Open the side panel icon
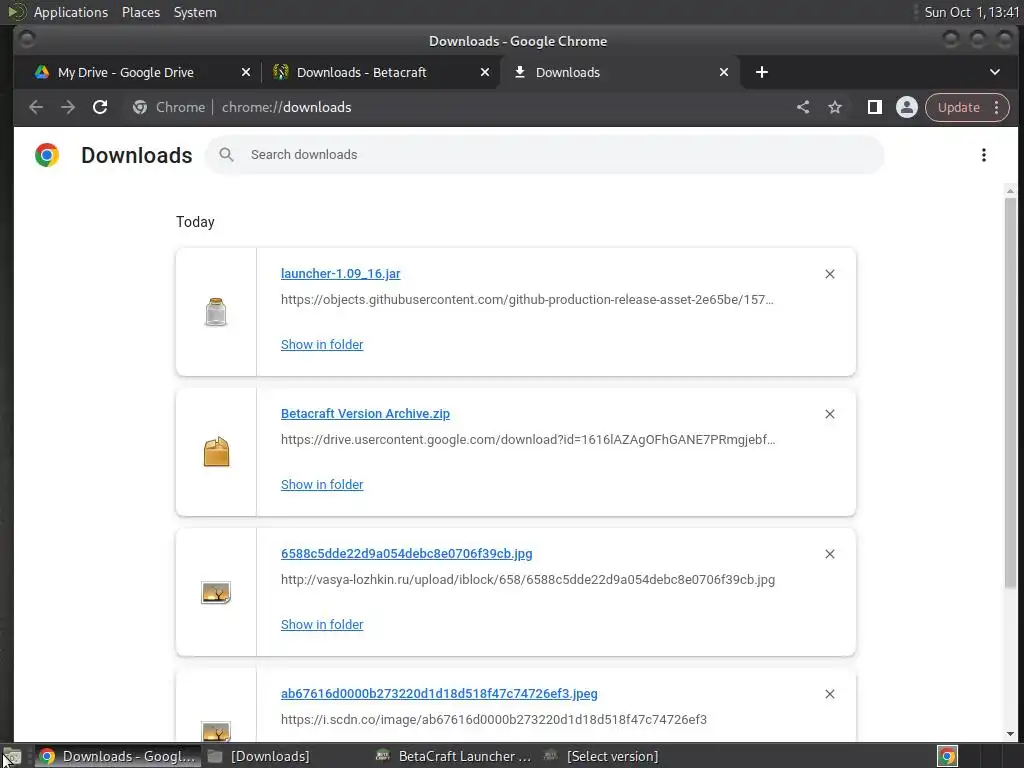Screen dimensions: 1024x768 click(874, 107)
